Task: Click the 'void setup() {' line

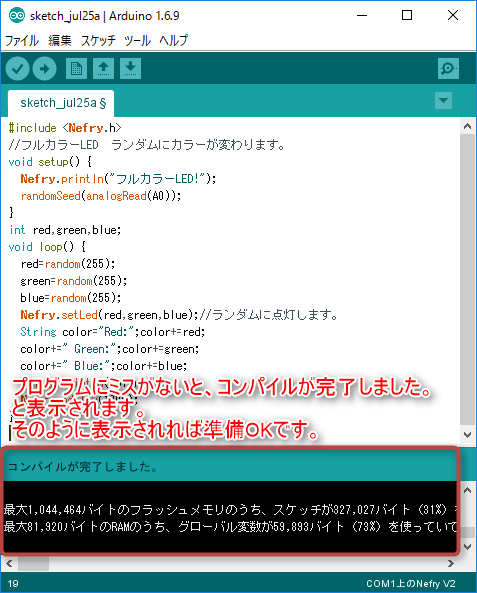Action: coord(50,162)
